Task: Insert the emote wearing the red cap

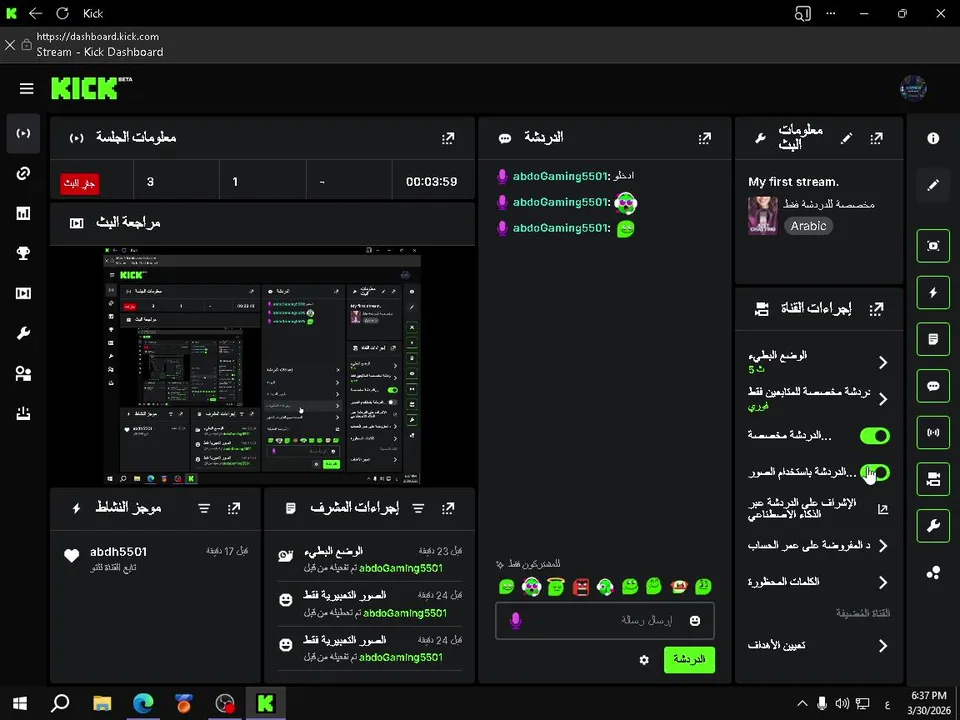Action: (678, 587)
